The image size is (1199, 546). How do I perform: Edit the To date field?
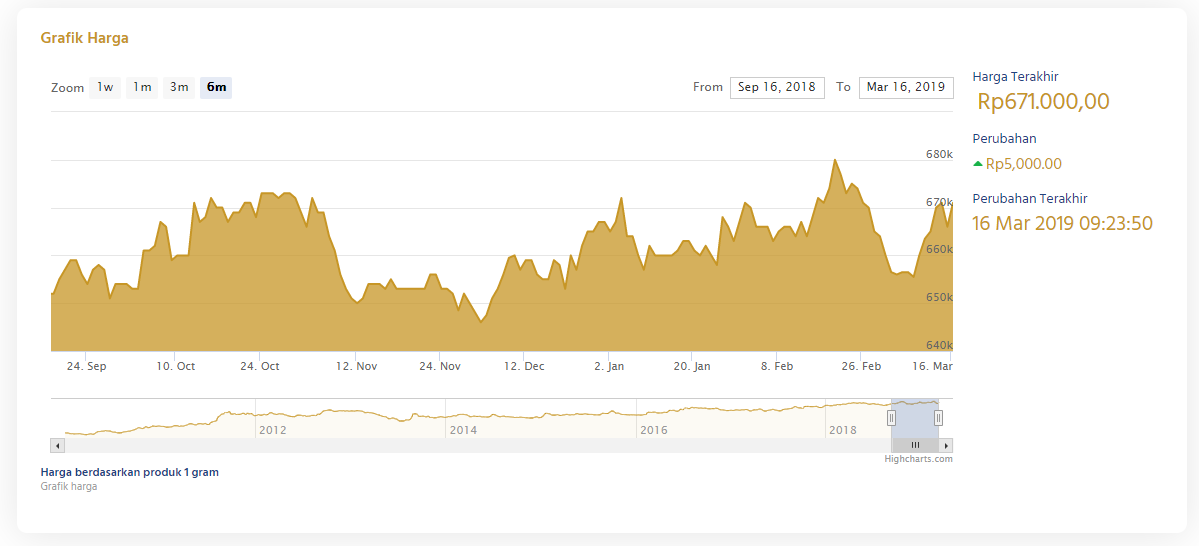905,87
